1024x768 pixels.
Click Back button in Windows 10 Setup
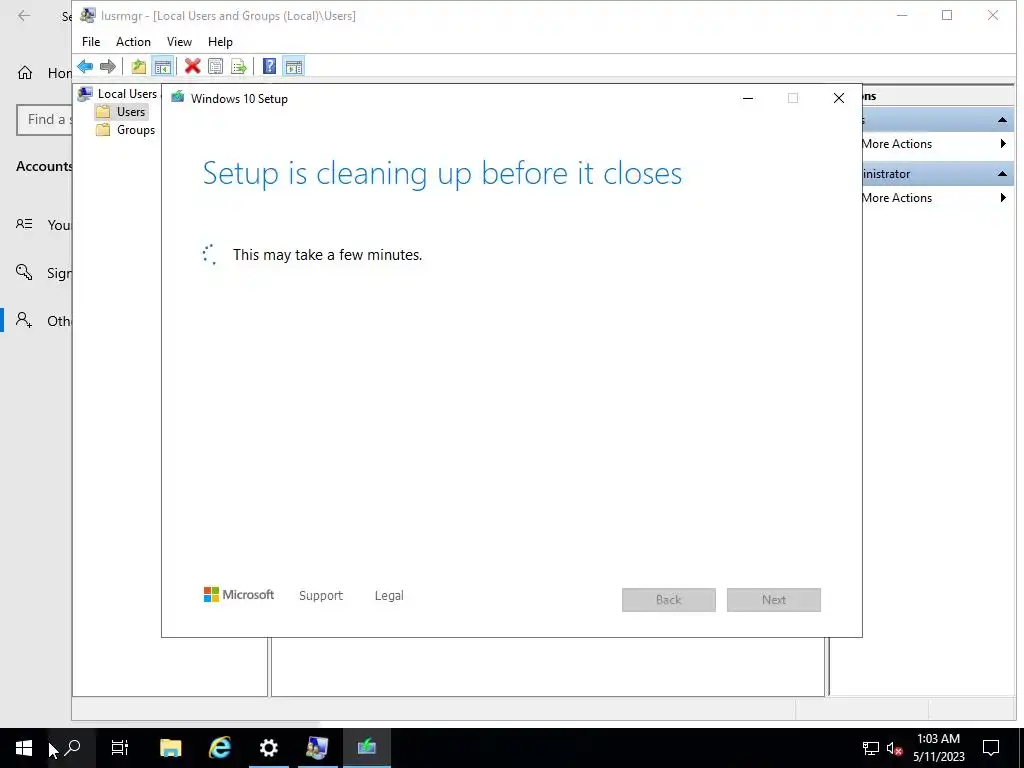pyautogui.click(x=669, y=600)
